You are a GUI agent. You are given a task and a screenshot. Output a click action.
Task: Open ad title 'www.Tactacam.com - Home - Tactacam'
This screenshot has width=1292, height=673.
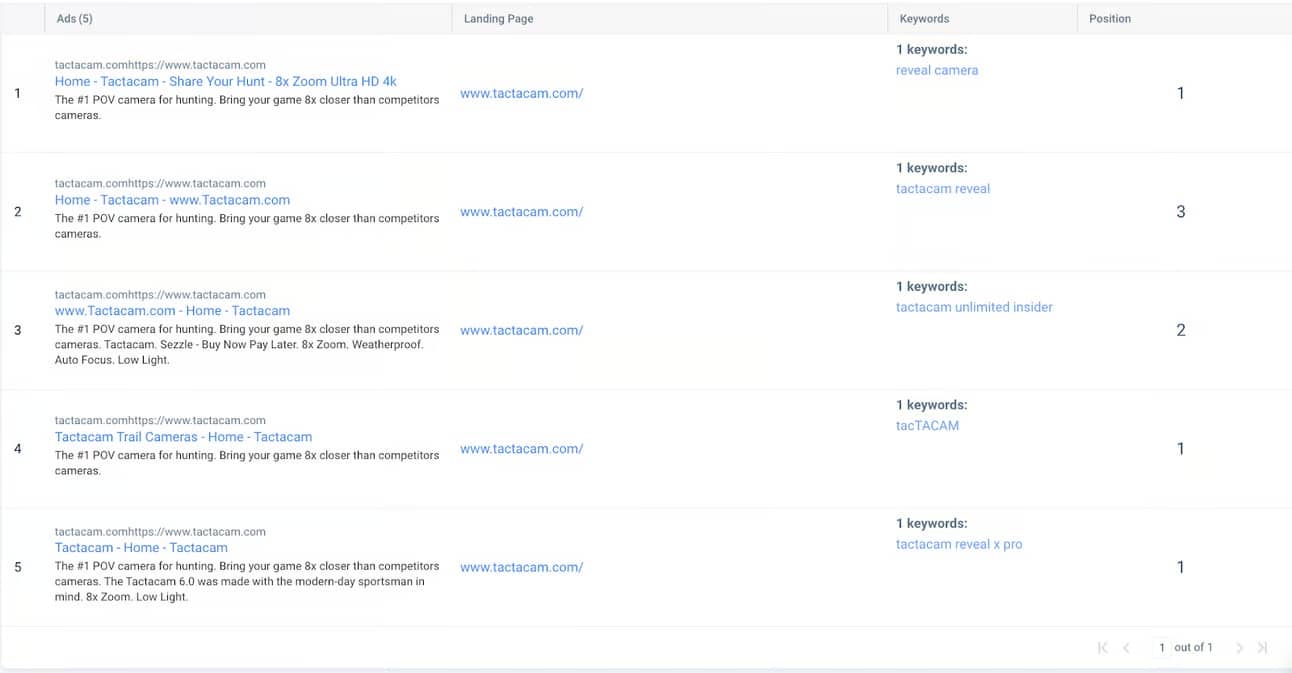pos(172,311)
